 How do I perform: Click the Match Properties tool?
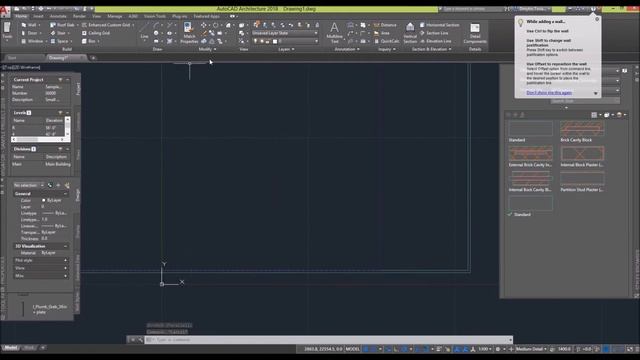coord(189,33)
